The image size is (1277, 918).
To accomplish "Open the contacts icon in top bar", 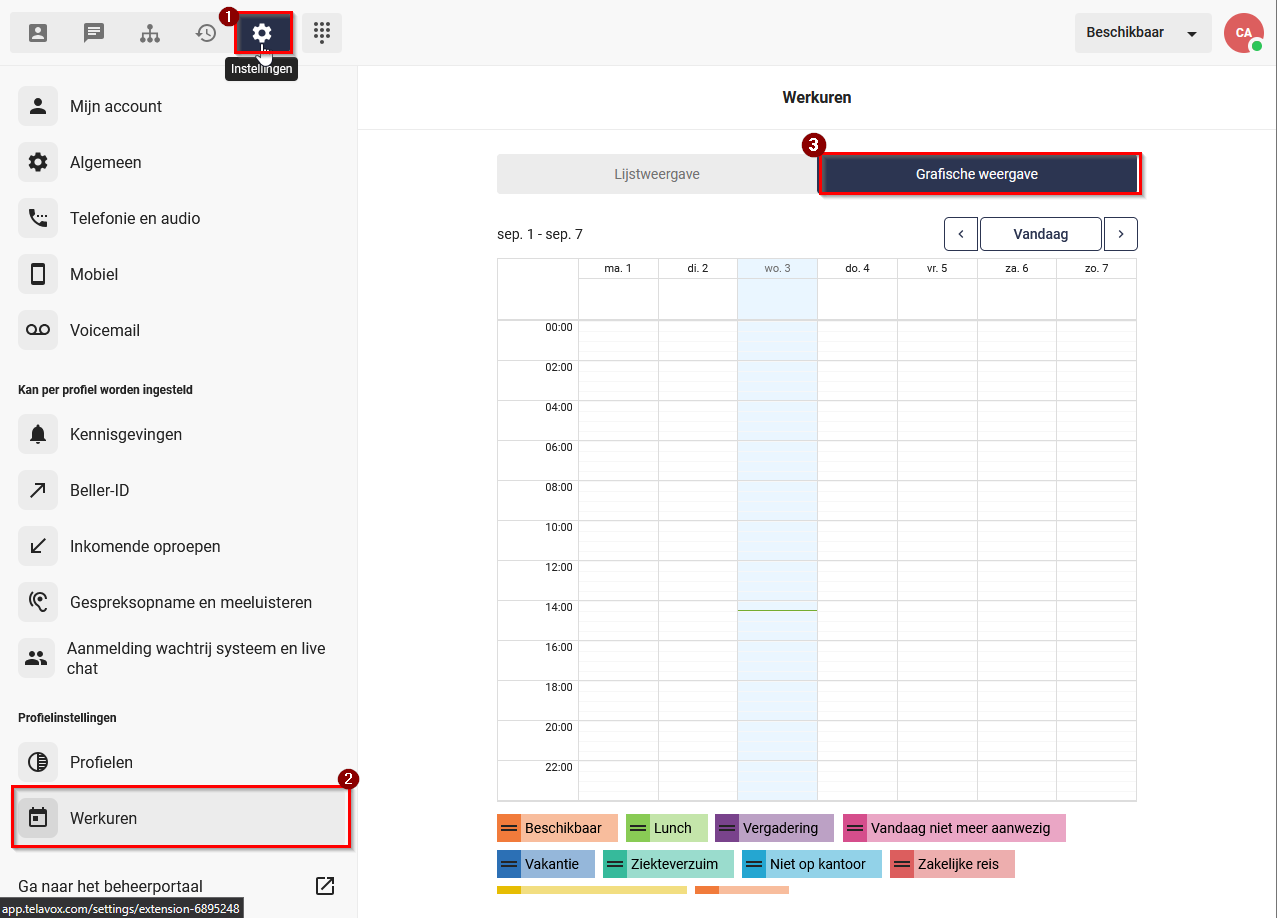I will (x=38, y=33).
